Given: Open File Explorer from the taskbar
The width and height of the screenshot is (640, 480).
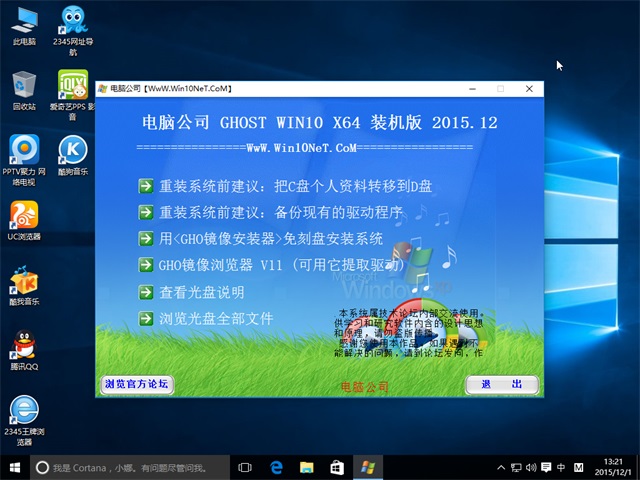Looking at the screenshot, I should click(x=307, y=468).
